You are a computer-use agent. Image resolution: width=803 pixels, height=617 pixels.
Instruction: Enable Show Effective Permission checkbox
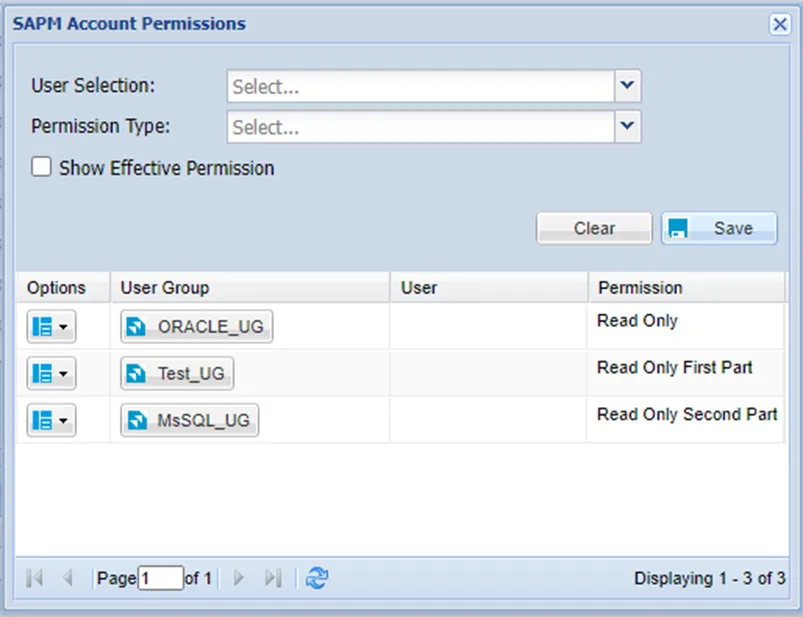pos(41,167)
